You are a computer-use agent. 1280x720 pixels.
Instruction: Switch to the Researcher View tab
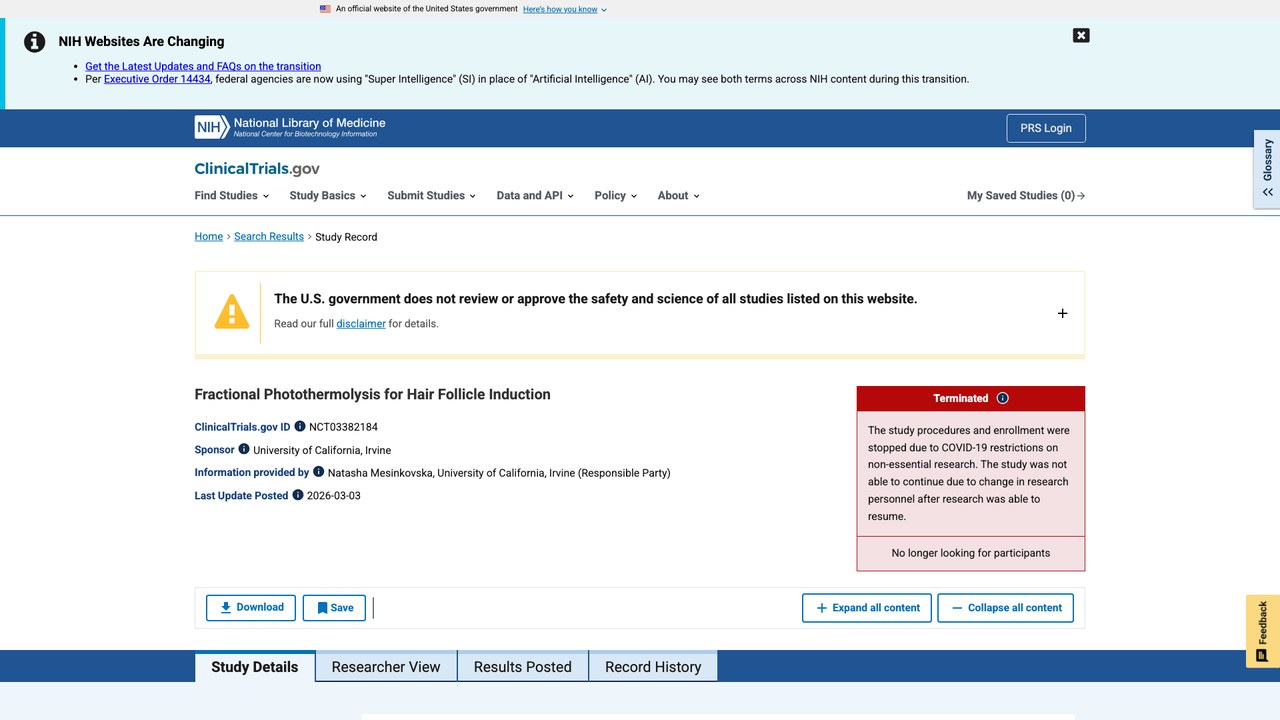point(386,667)
